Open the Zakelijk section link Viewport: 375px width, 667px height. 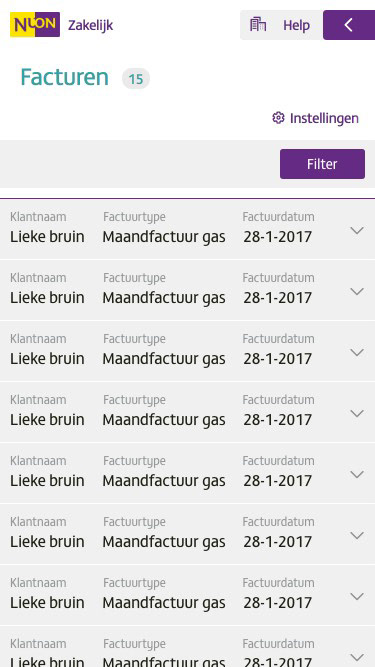tap(91, 25)
